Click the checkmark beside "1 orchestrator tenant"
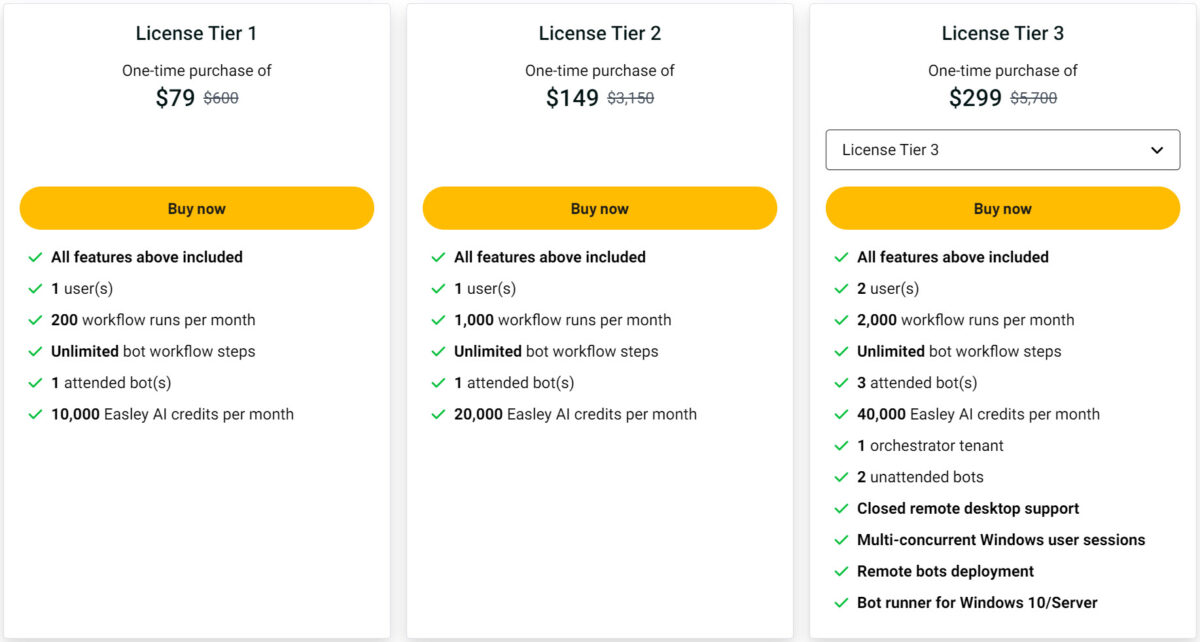 tap(841, 445)
